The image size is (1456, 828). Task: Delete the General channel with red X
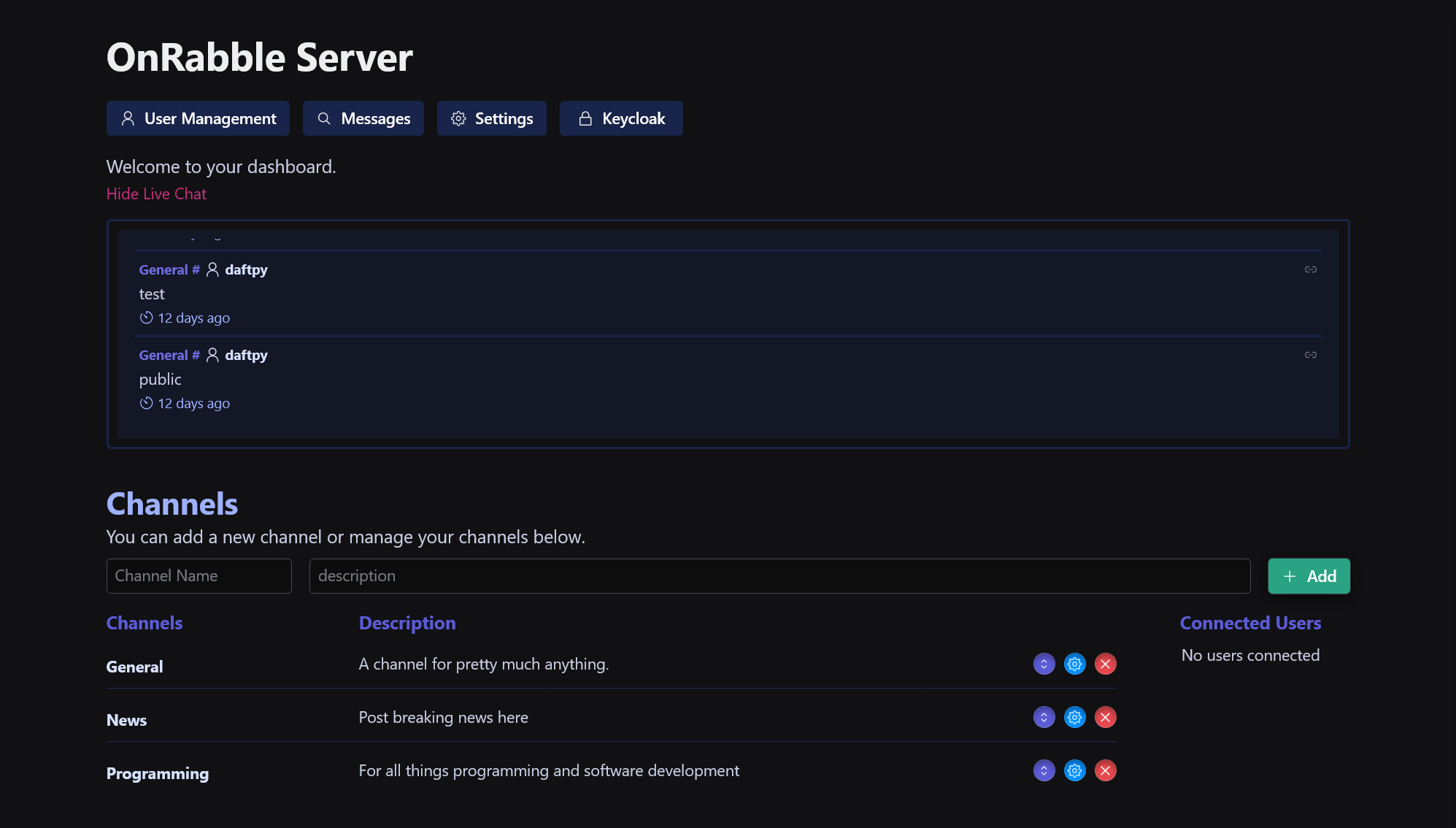point(1106,664)
